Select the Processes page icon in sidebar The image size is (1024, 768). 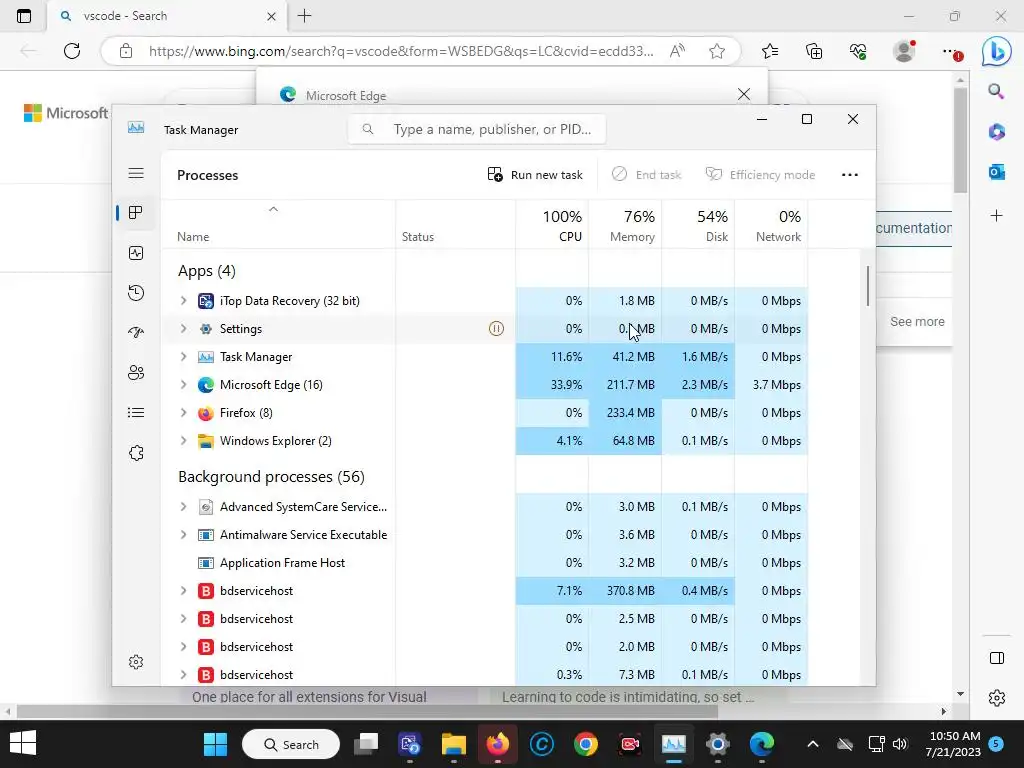coord(136,213)
